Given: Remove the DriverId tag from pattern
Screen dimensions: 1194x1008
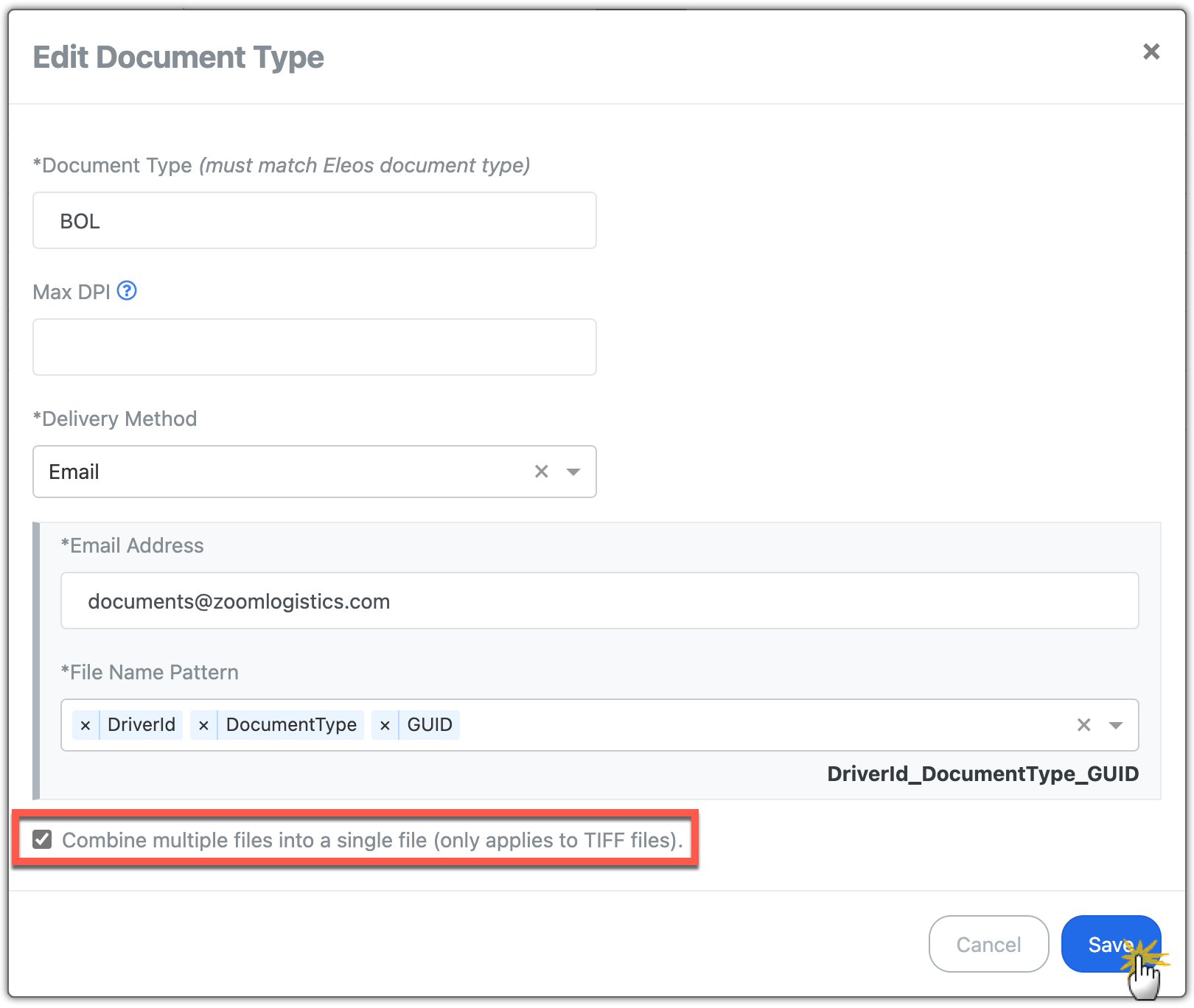Looking at the screenshot, I should [85, 725].
